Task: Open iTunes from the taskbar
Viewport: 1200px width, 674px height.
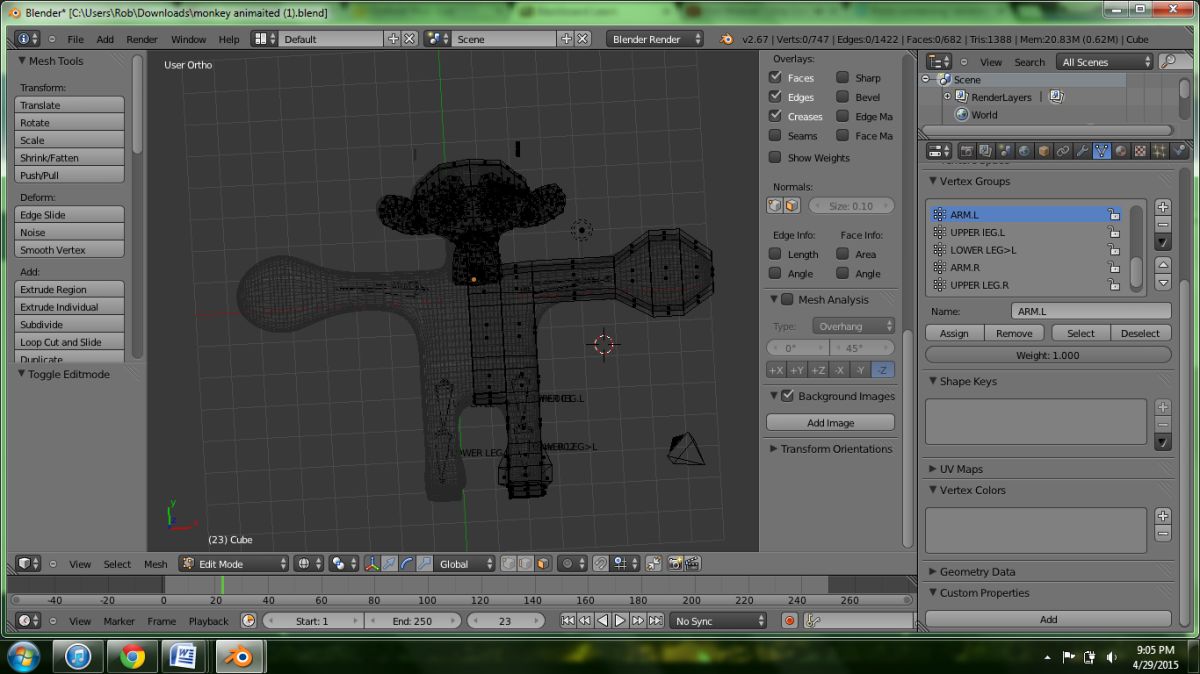Action: pos(78,657)
